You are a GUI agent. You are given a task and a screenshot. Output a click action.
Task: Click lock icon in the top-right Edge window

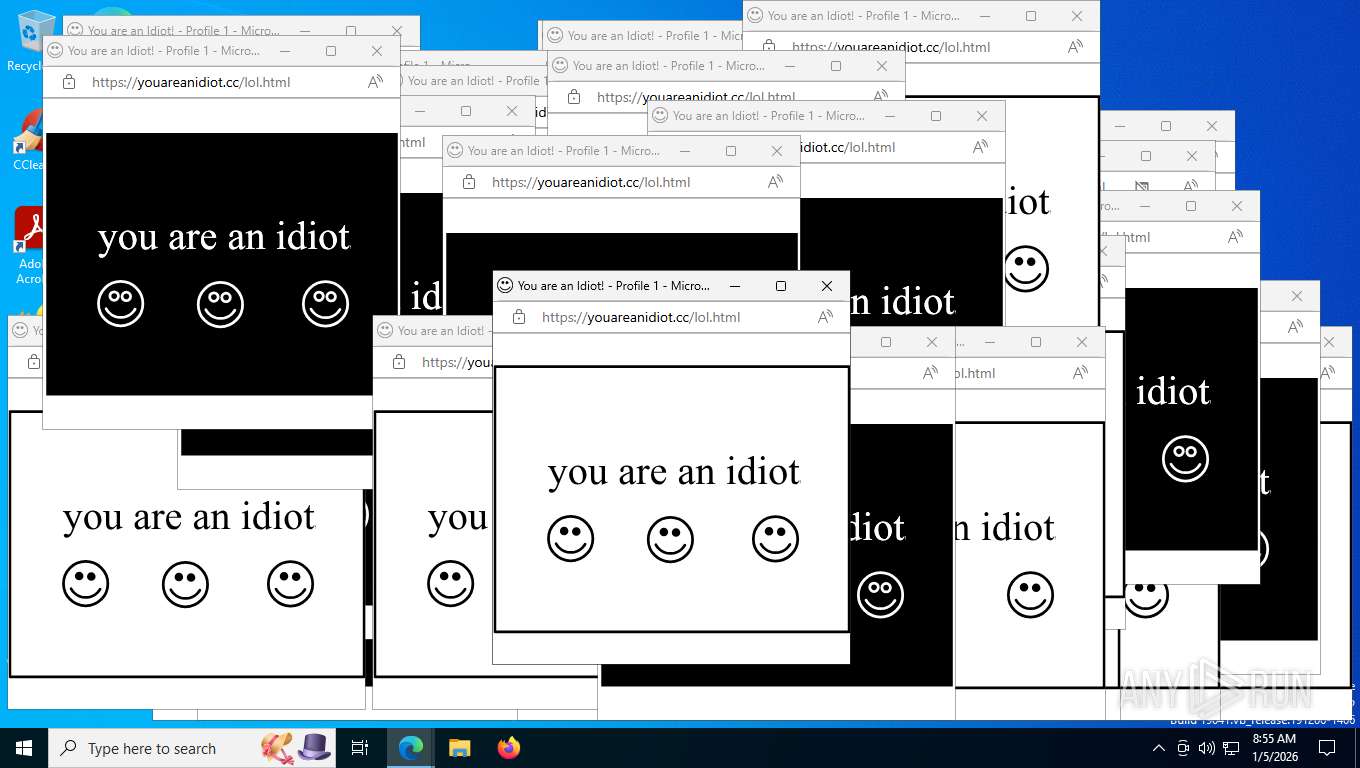(769, 47)
